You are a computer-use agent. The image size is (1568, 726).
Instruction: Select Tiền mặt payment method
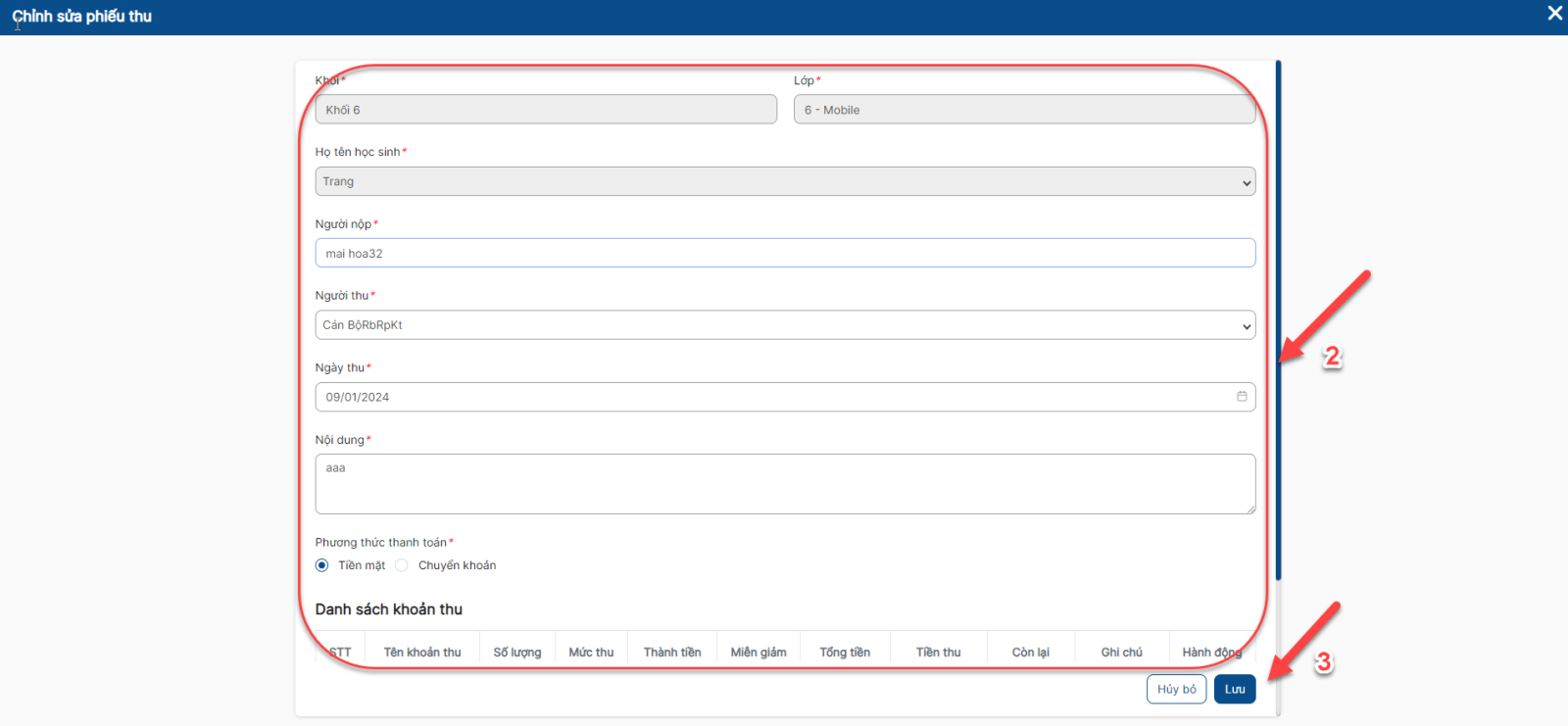coord(322,565)
